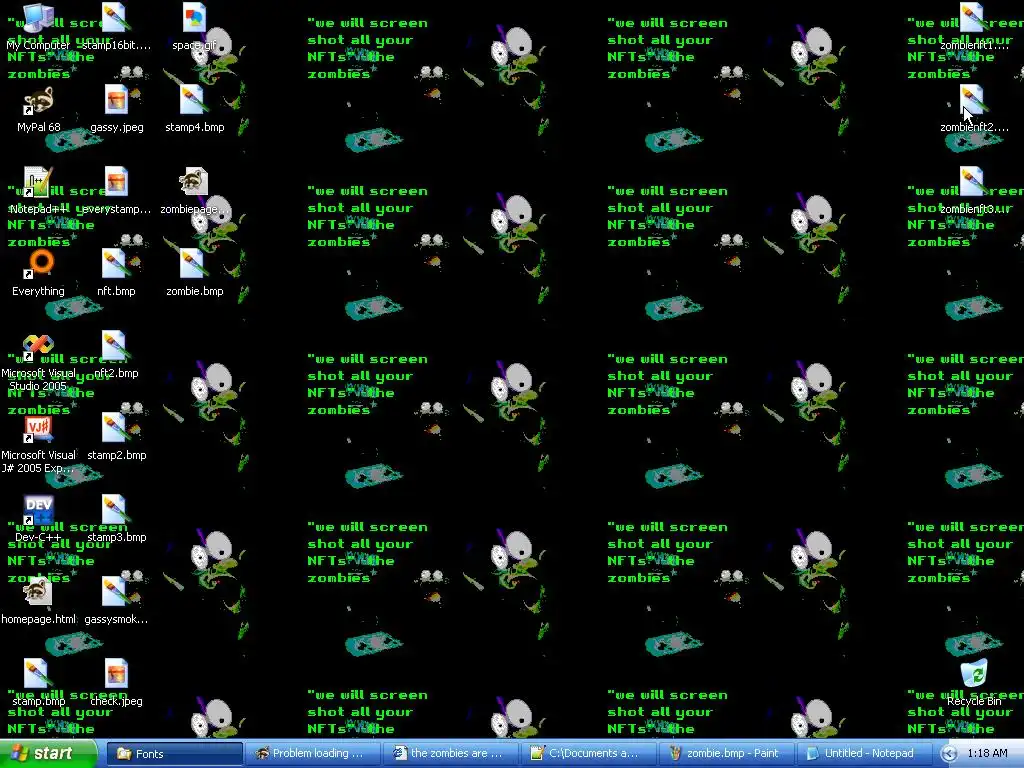
Task: Select the space.gif desktop icon
Action: 194,18
